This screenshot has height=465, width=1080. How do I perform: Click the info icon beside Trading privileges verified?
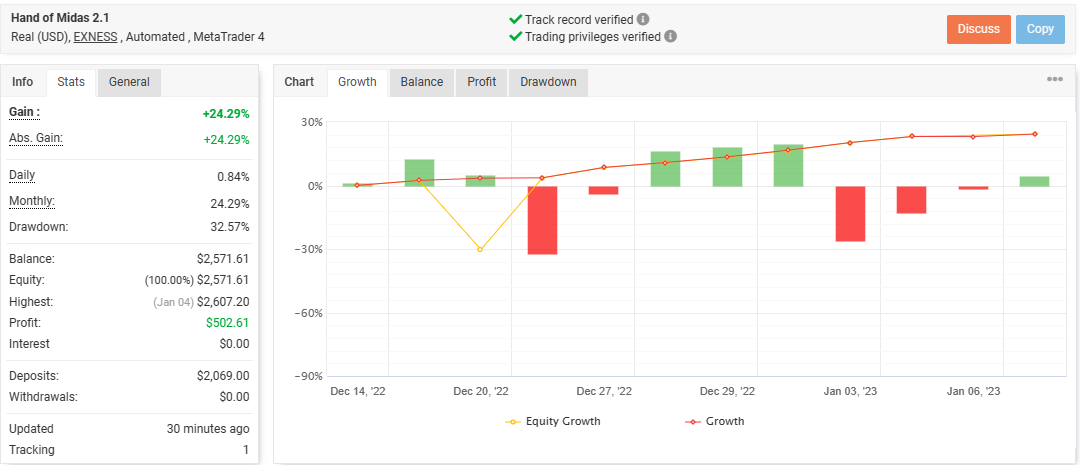[x=670, y=37]
